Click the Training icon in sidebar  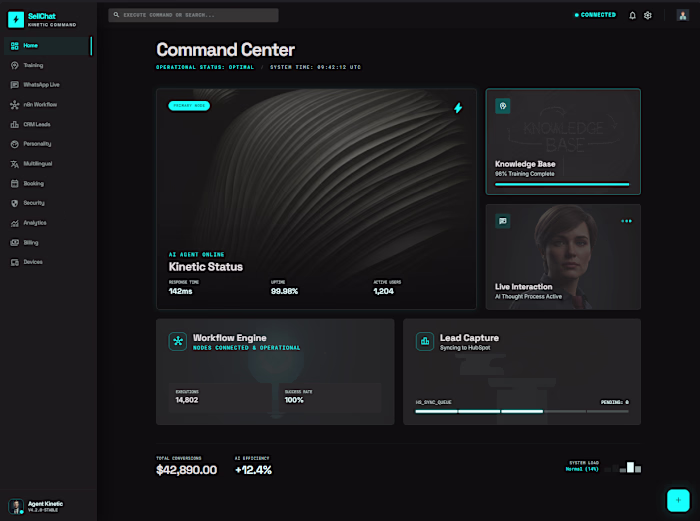pyautogui.click(x=15, y=65)
